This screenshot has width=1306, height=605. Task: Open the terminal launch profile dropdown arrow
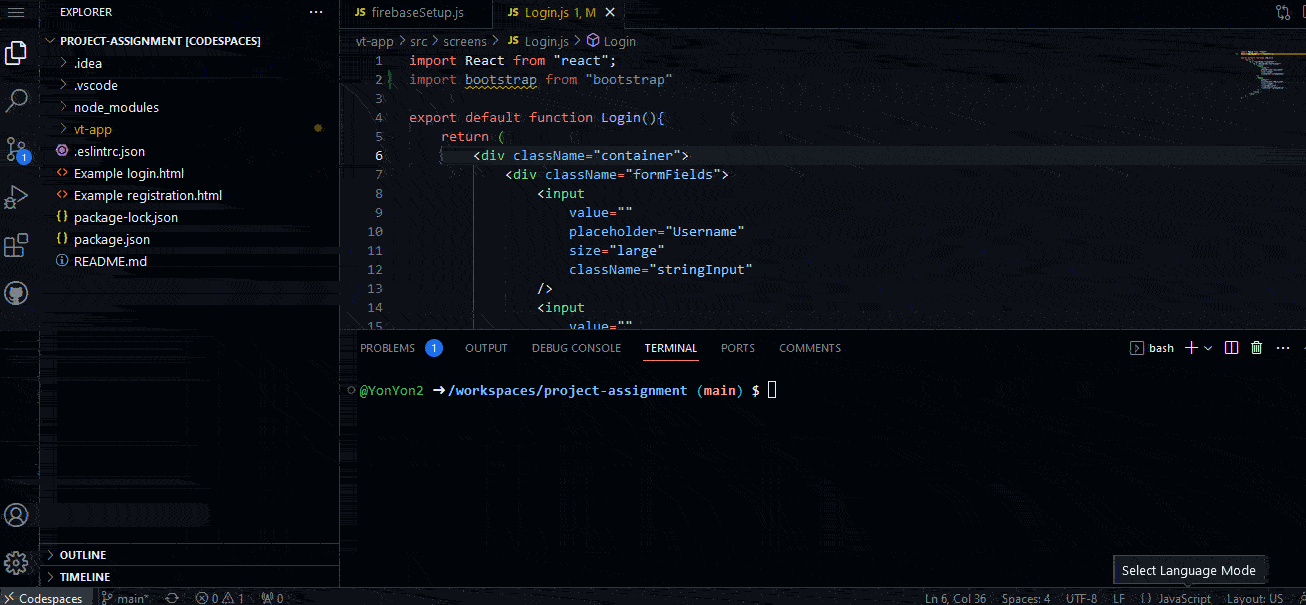pyautogui.click(x=1208, y=348)
